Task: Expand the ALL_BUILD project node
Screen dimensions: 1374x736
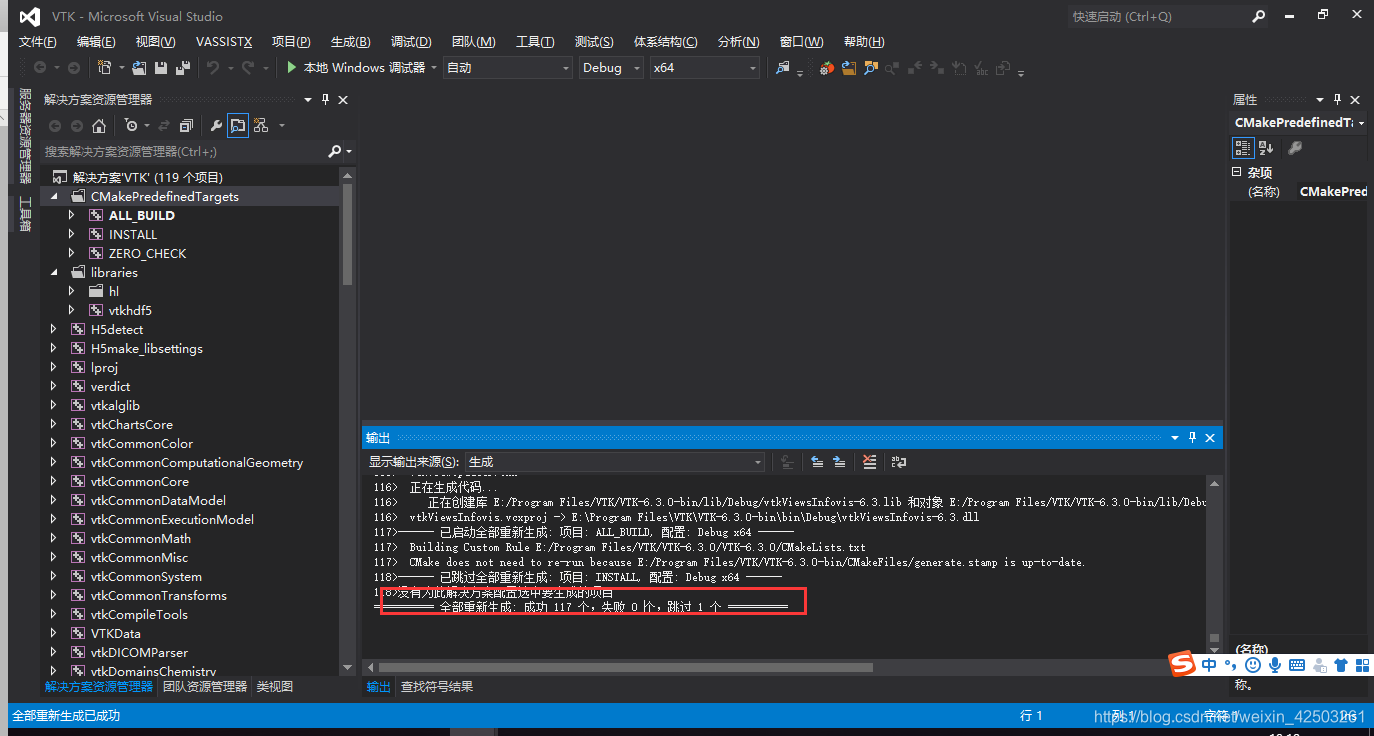Action: [71, 215]
